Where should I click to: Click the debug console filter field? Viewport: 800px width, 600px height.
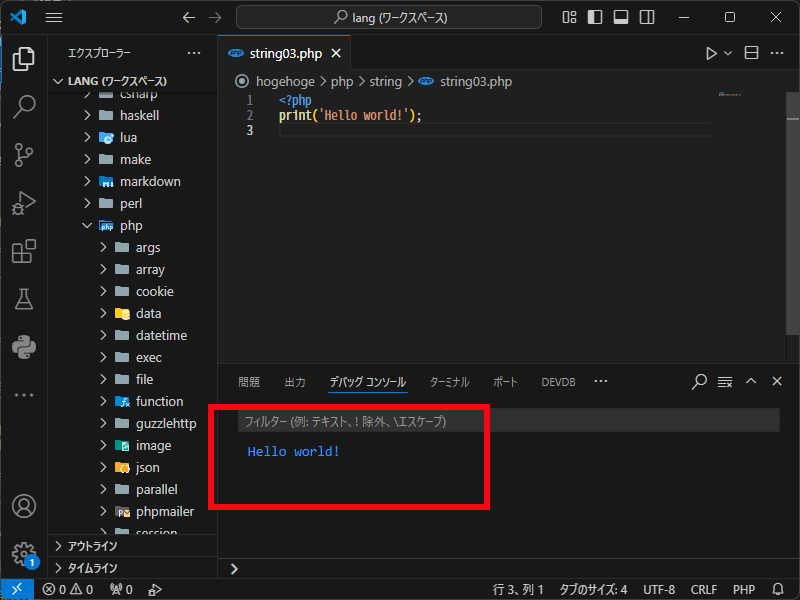pyautogui.click(x=508, y=421)
